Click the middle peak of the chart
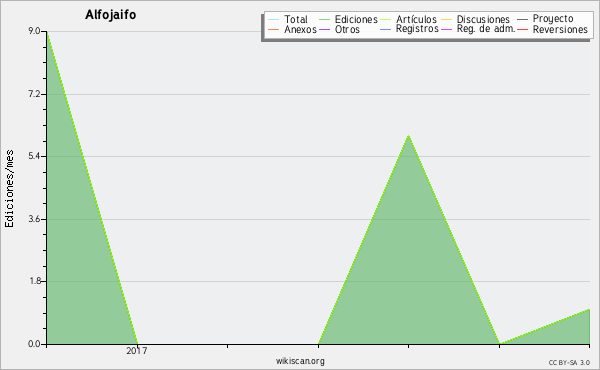The width and height of the screenshot is (600, 370). point(409,136)
